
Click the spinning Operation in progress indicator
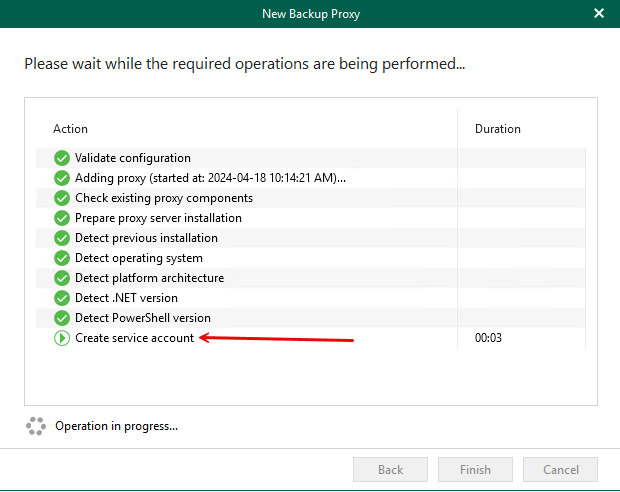point(35,426)
